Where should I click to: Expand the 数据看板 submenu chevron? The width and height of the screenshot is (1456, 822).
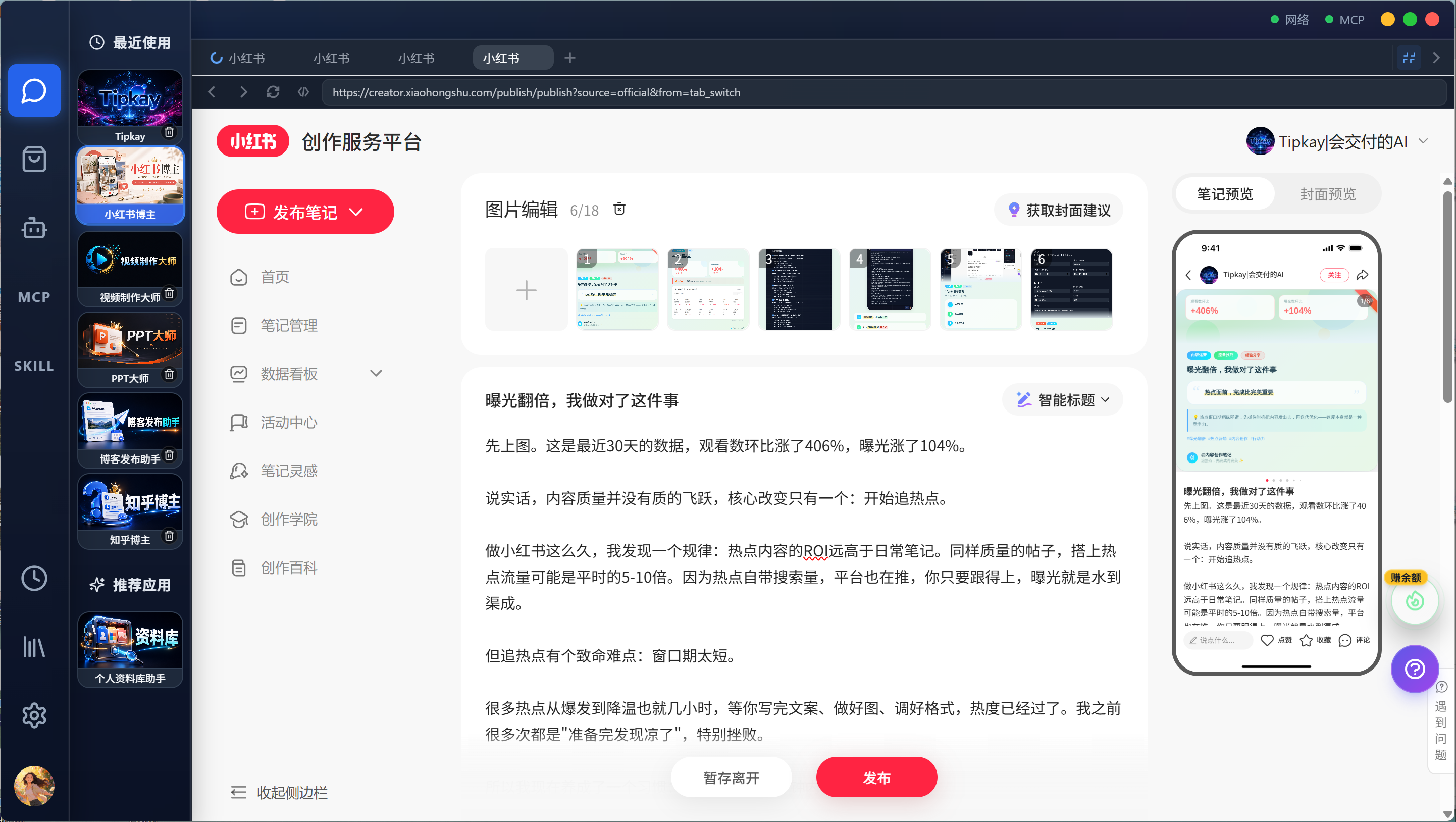(x=376, y=373)
